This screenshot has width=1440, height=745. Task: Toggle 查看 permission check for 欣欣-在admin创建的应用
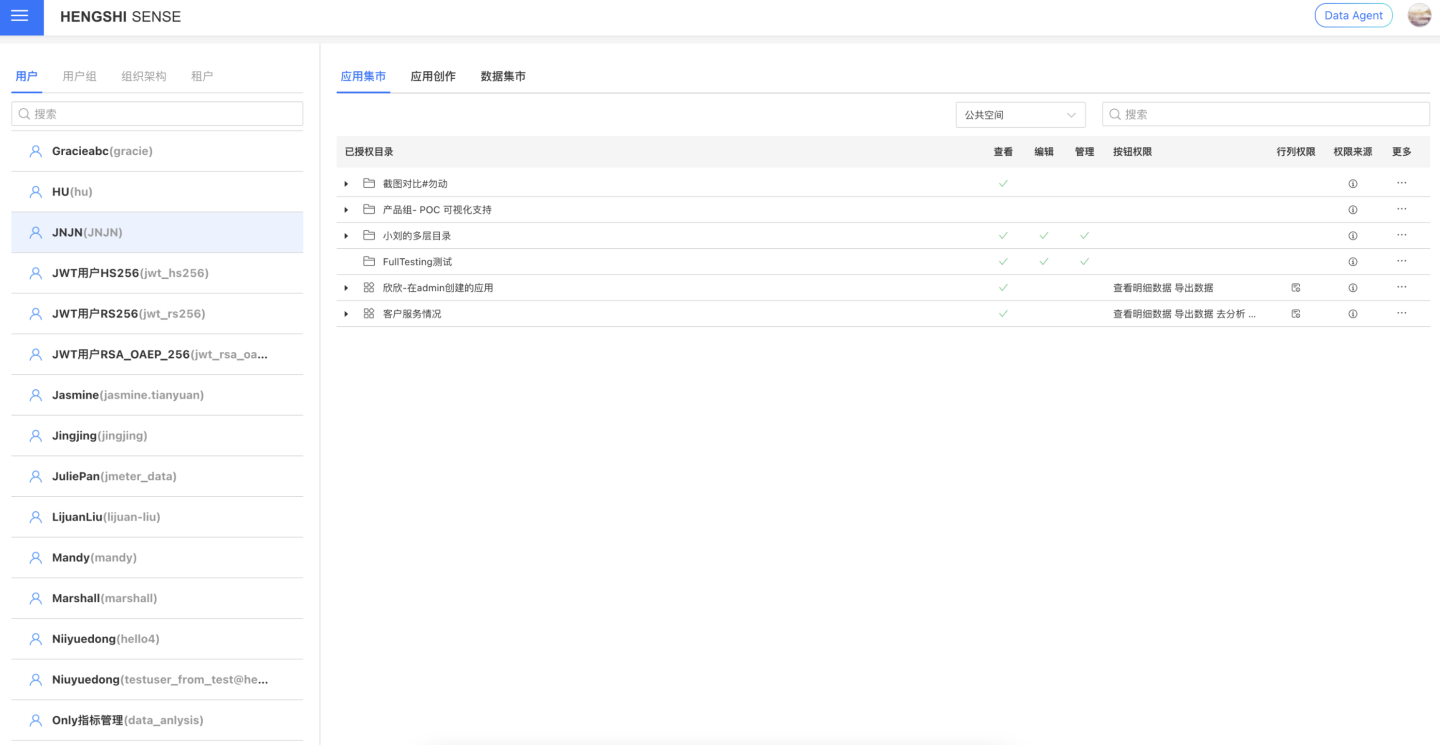[x=1003, y=288]
